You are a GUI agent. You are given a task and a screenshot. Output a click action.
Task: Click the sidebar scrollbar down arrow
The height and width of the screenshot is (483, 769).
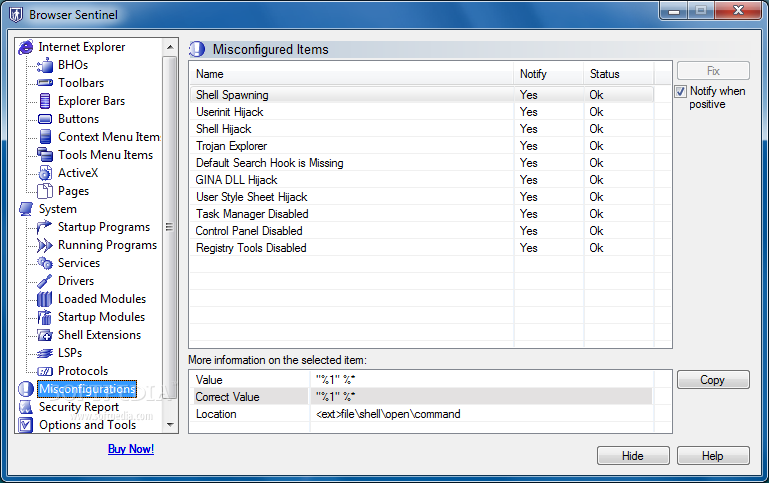click(x=170, y=425)
